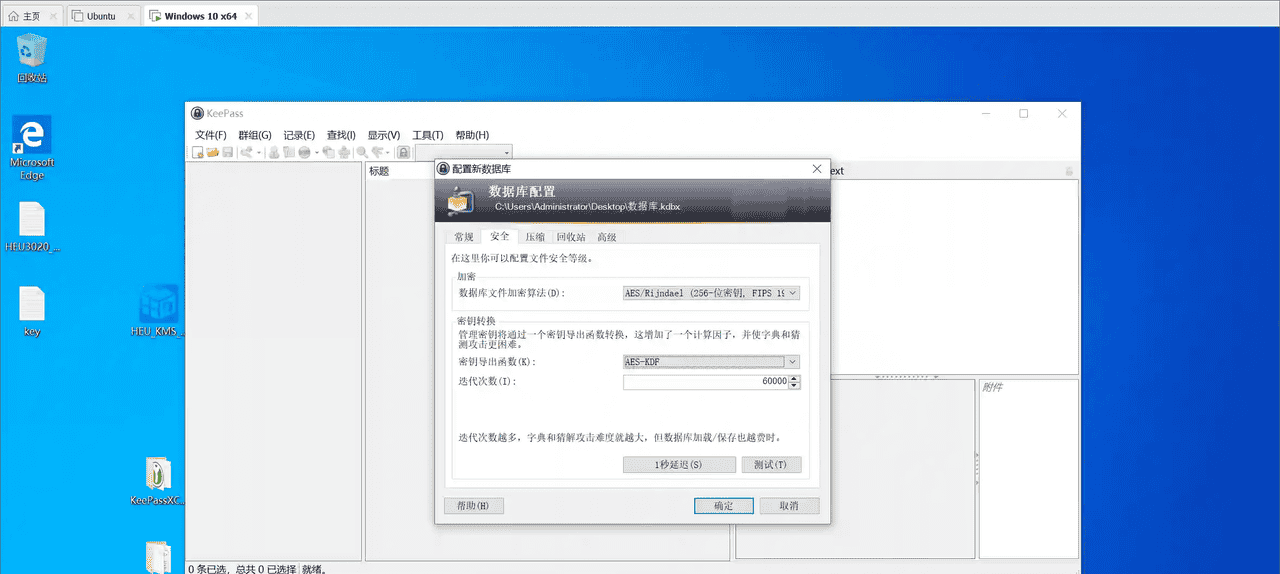Screen dimensions: 1280x574
Task: Click the 1秒延迟(S) button
Action: tap(679, 465)
